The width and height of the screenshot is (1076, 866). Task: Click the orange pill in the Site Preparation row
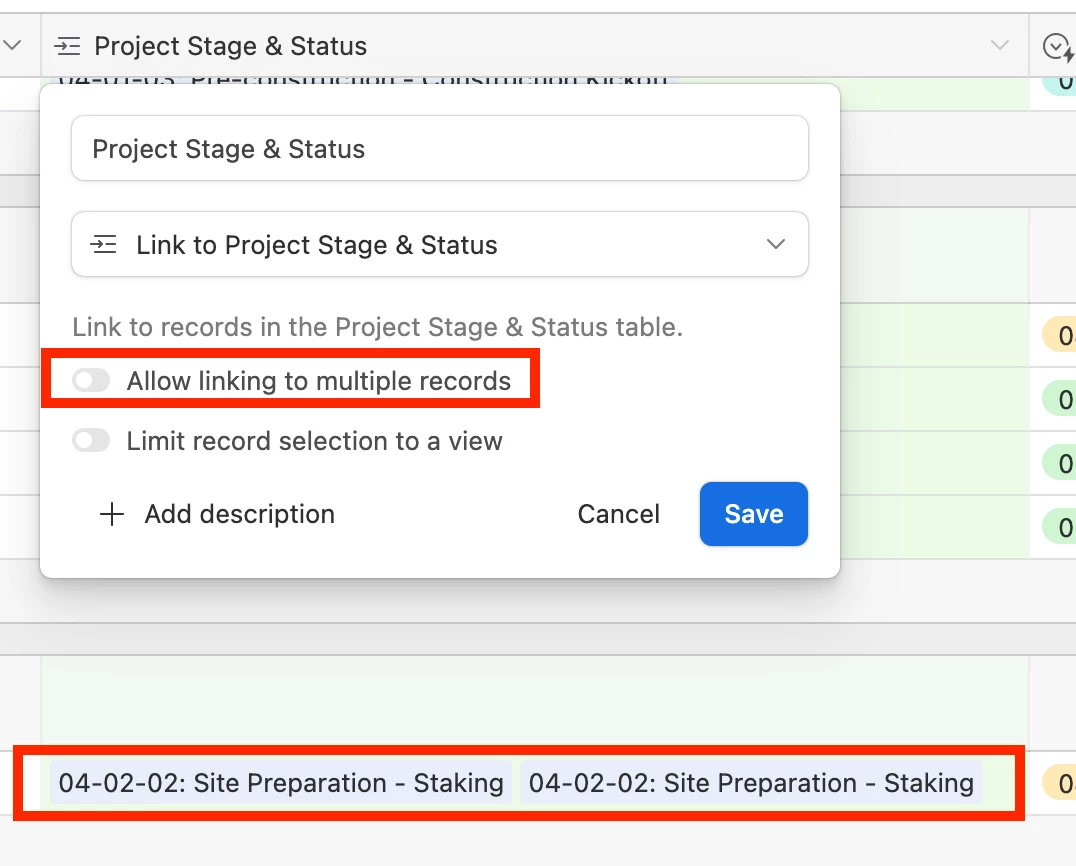(1060, 783)
